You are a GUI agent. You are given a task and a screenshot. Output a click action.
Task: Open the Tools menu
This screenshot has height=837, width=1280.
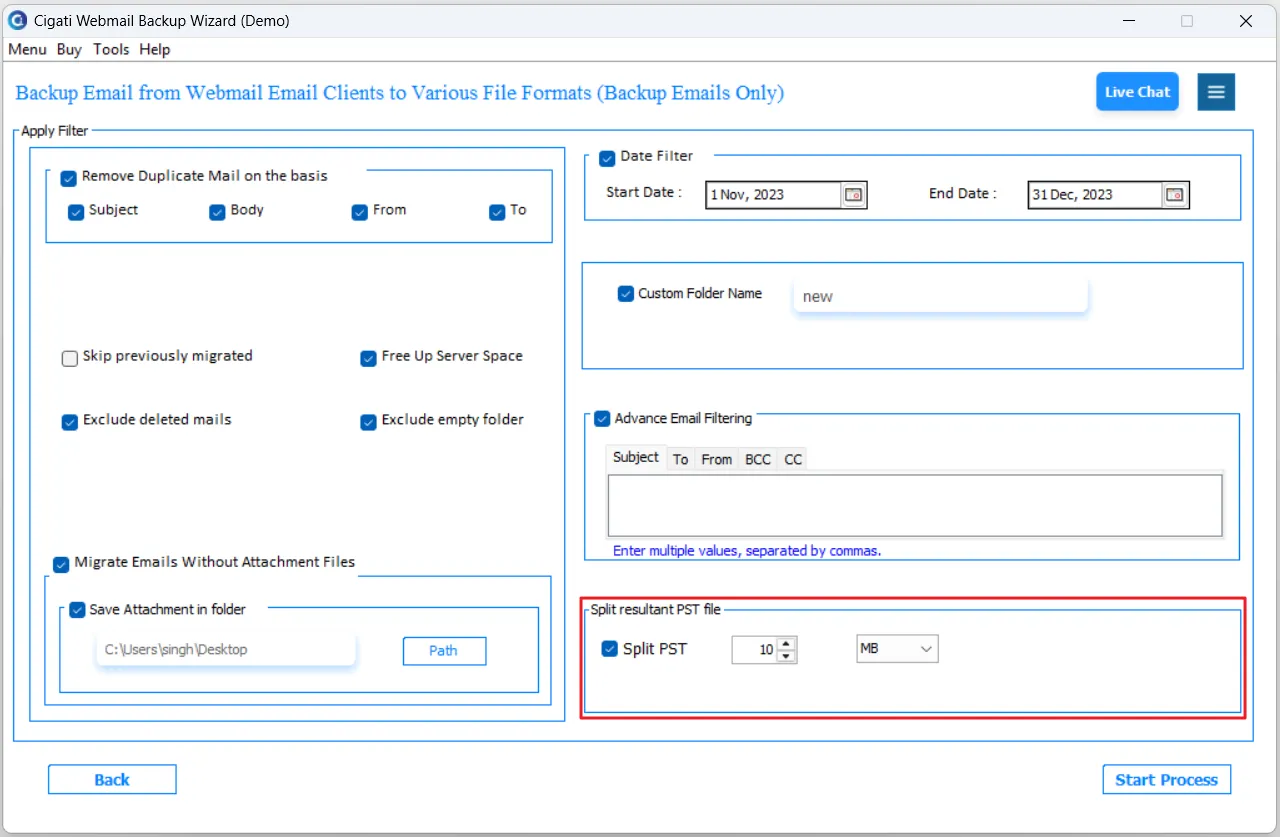tap(111, 49)
